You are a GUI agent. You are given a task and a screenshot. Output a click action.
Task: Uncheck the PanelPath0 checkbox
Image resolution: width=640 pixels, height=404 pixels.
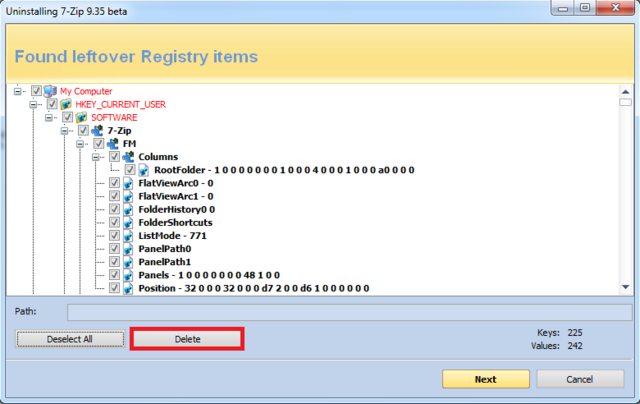(114, 248)
